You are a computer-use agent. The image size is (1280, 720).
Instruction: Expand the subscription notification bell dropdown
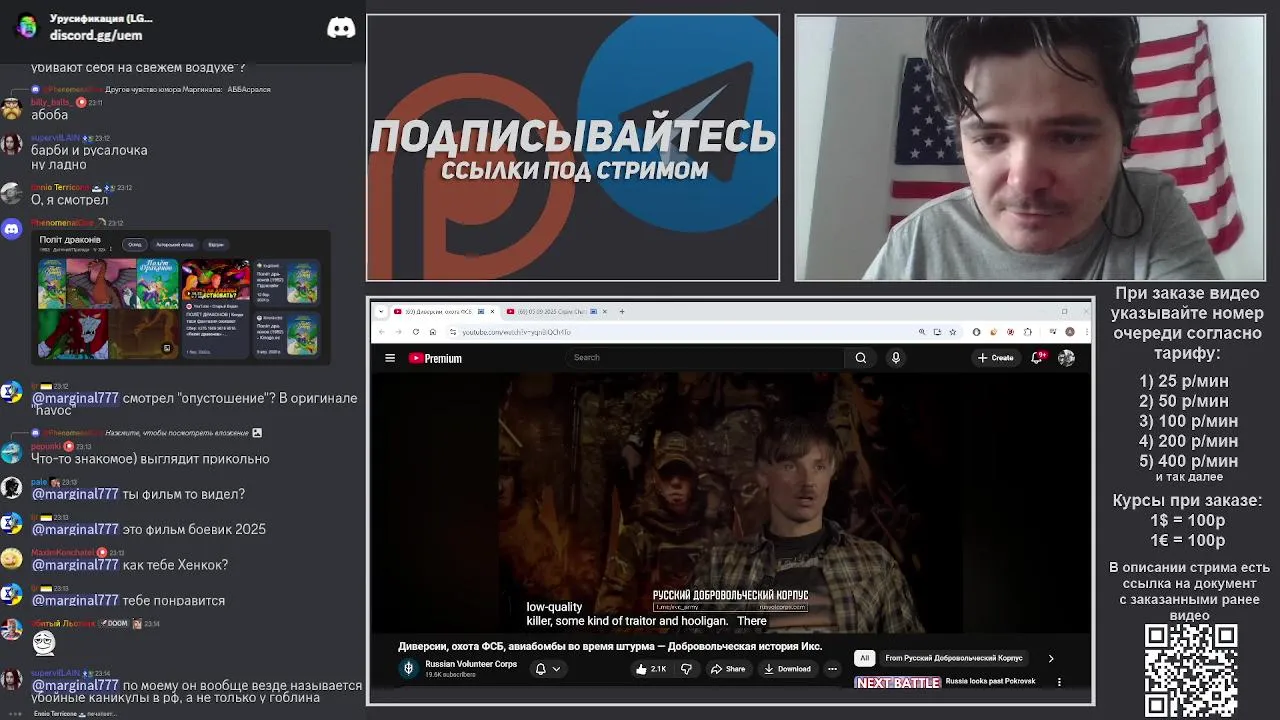click(548, 669)
